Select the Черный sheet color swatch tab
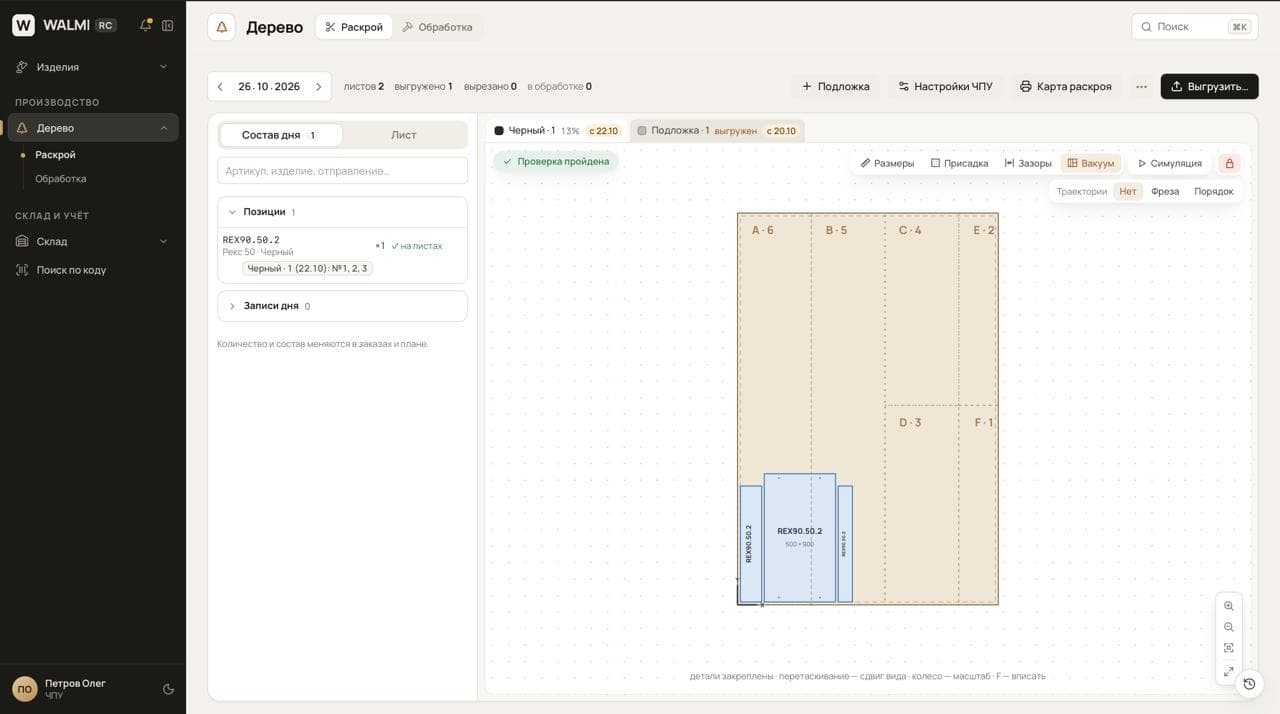The image size is (1280, 714). click(x=556, y=131)
